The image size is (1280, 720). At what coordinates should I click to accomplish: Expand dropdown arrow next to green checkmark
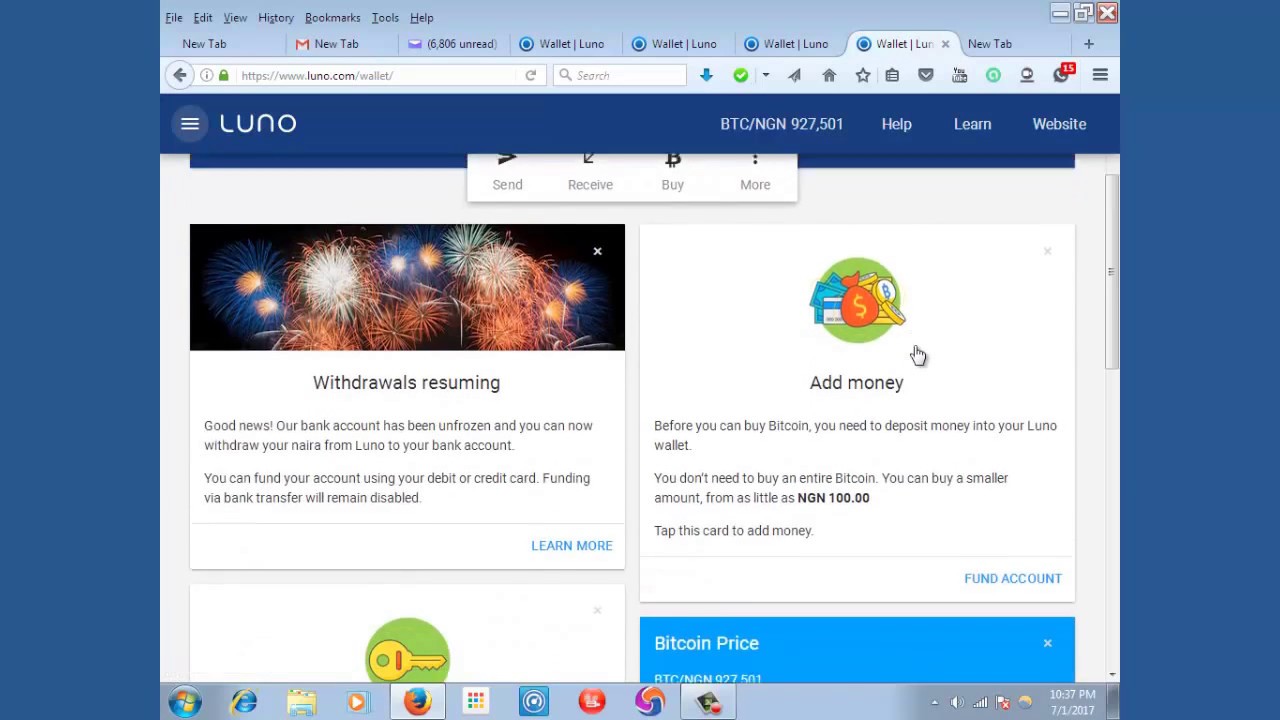click(x=765, y=75)
